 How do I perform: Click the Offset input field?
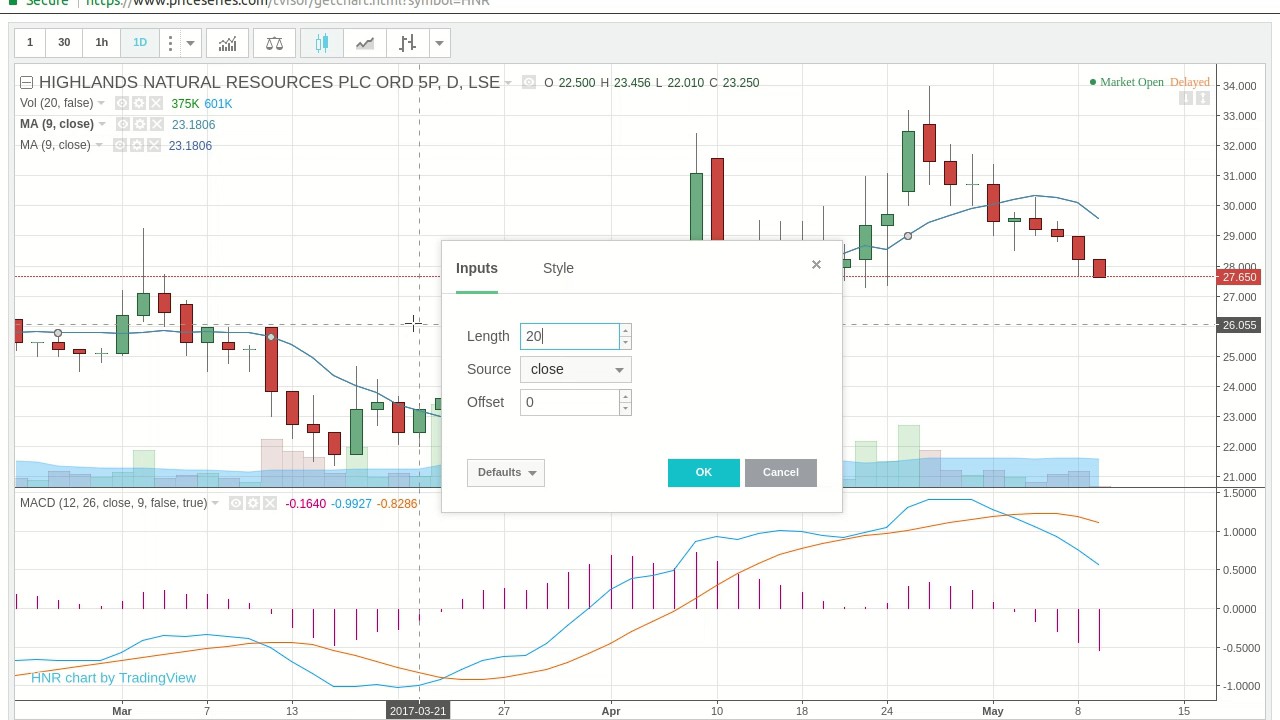[x=570, y=402]
